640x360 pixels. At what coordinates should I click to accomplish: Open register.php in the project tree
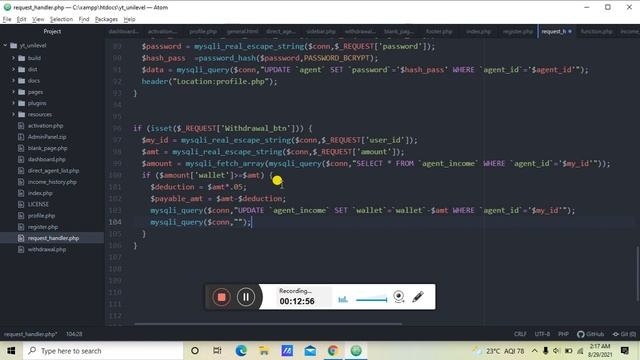pyautogui.click(x=43, y=227)
